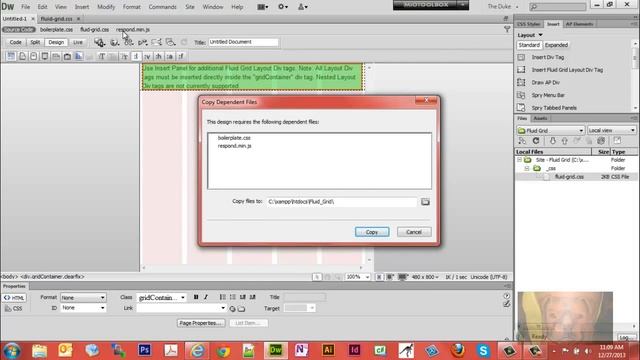The width and height of the screenshot is (640, 360).
Task: Click Connect to Remote Server icon
Action: (522, 141)
